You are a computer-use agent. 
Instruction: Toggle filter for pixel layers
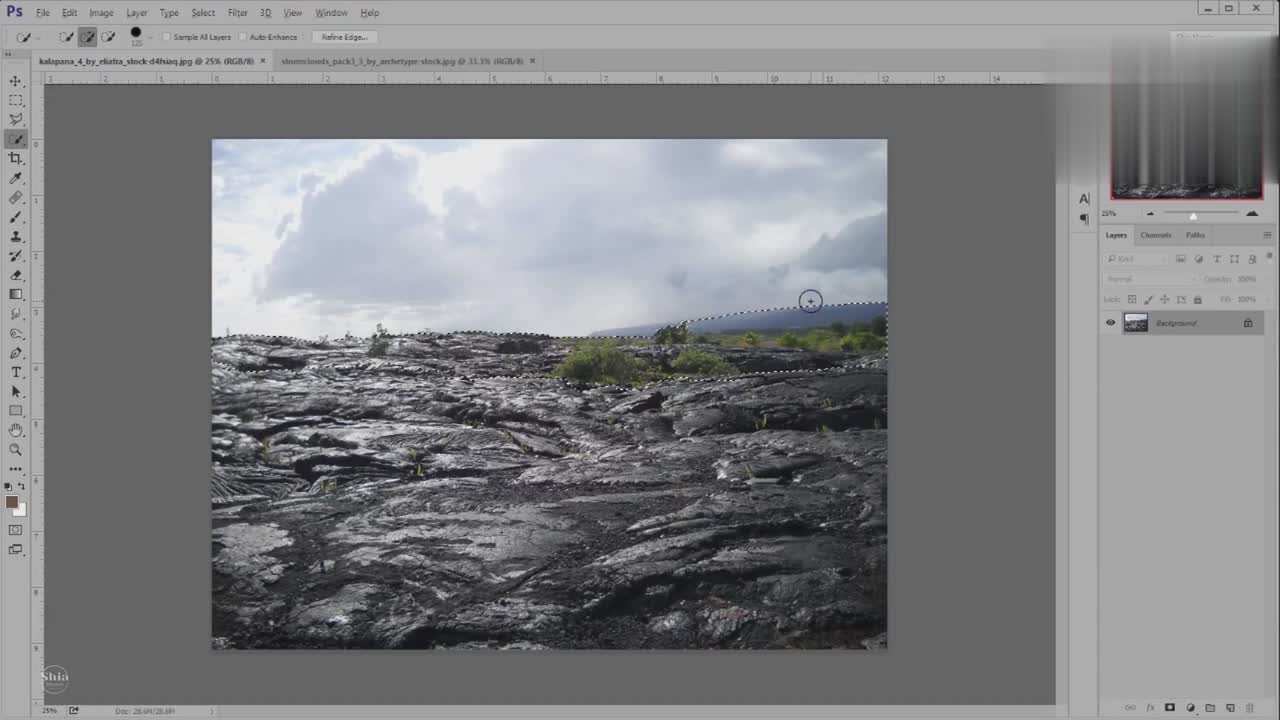1181,259
